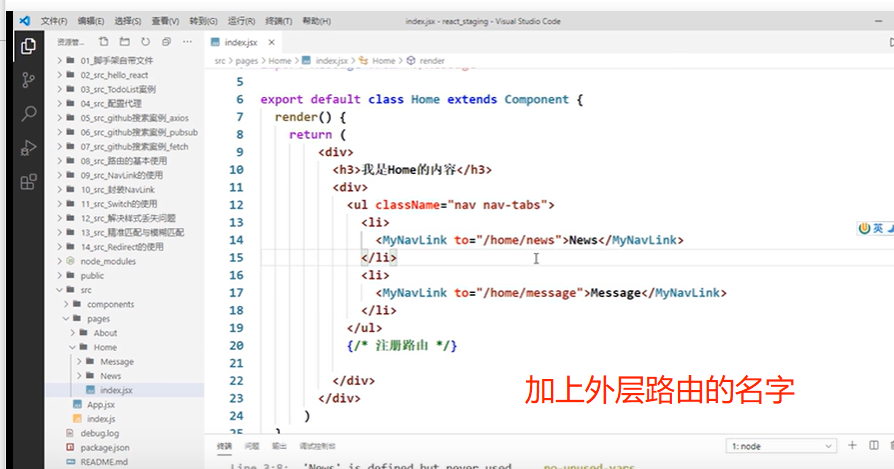The image size is (894, 469).
Task: Create a new folder in explorer toolbar
Action: tap(124, 42)
